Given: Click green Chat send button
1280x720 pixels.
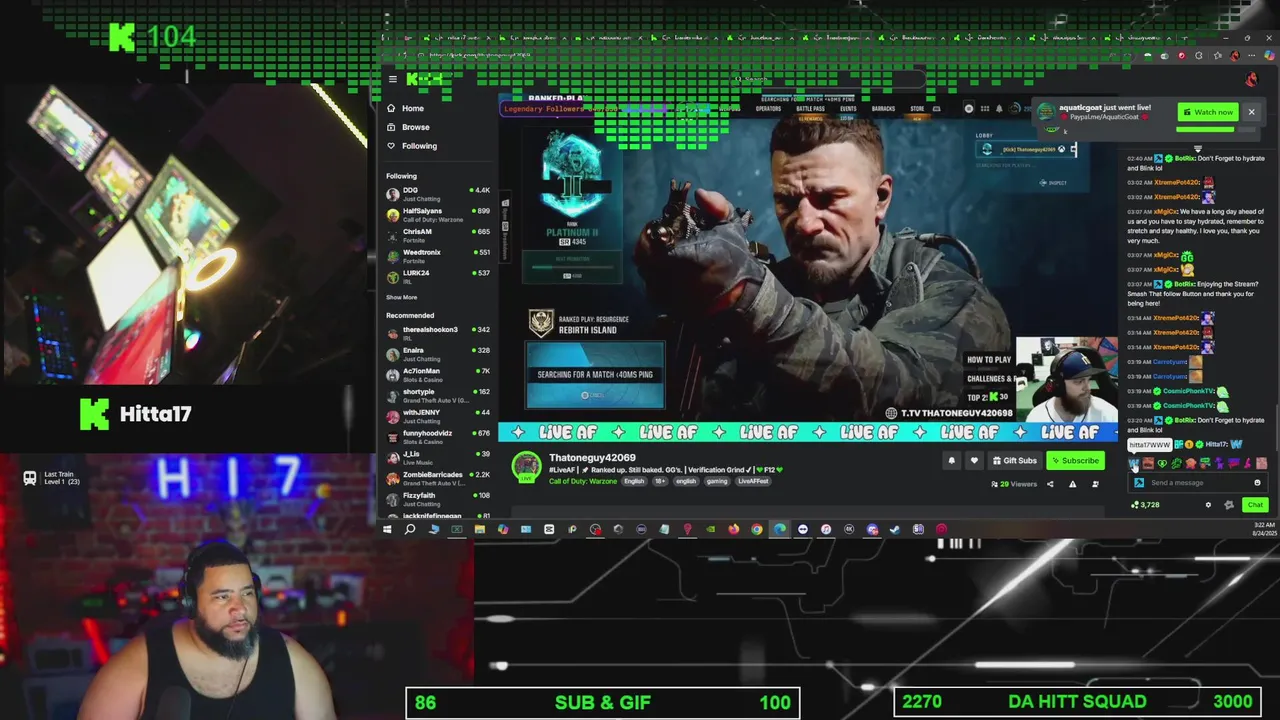Looking at the screenshot, I should [1255, 505].
